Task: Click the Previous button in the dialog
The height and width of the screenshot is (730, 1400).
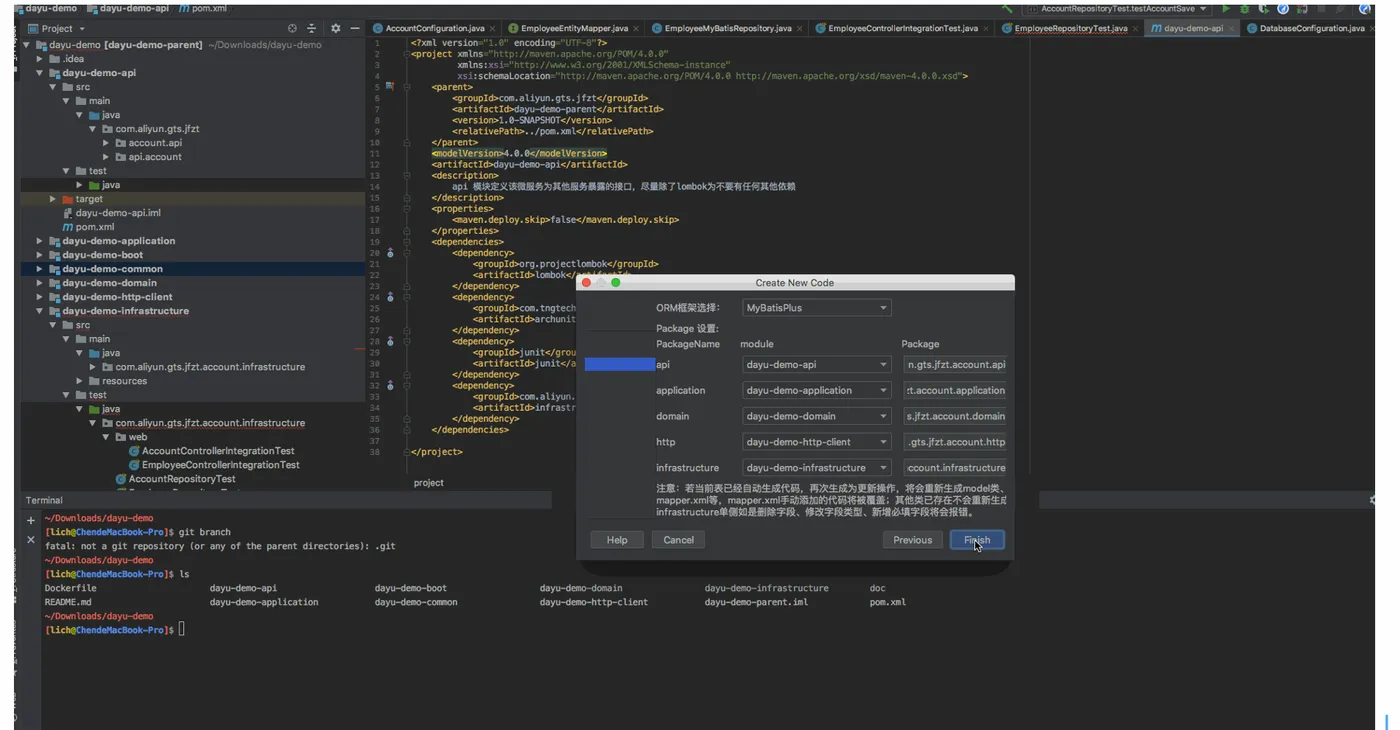Action: coord(912,540)
